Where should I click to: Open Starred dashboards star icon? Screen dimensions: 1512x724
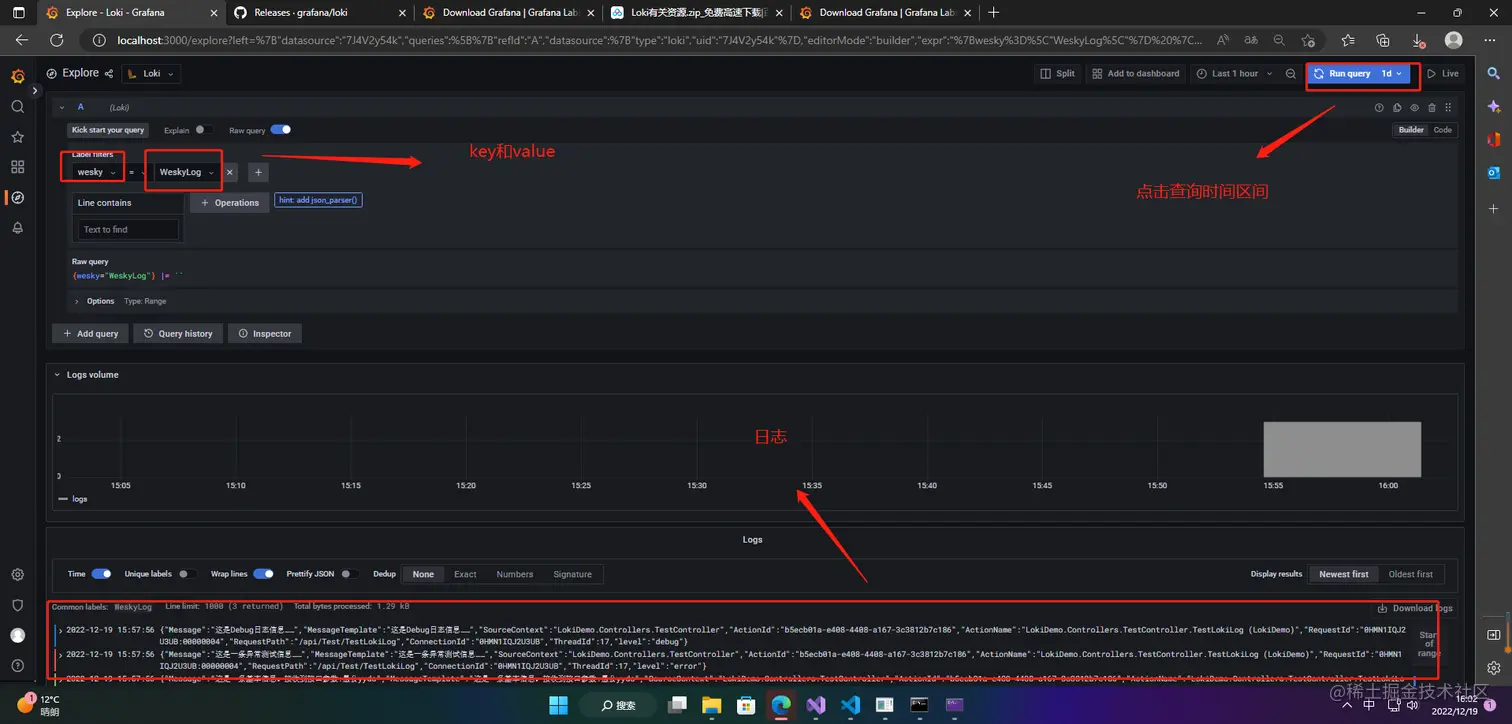(x=17, y=137)
